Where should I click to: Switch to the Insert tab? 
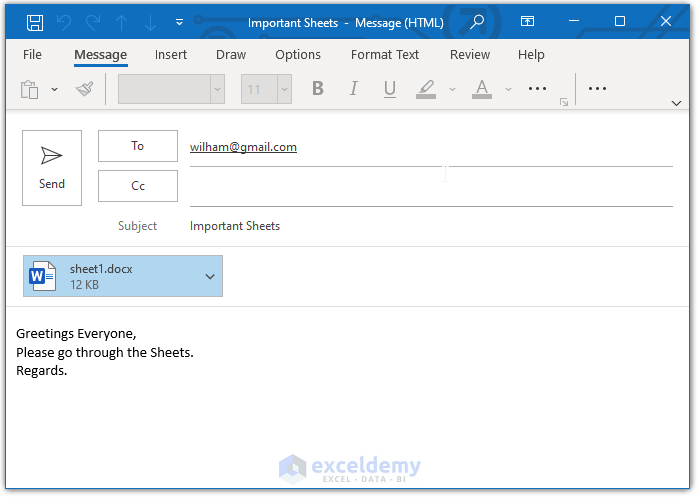pos(171,54)
